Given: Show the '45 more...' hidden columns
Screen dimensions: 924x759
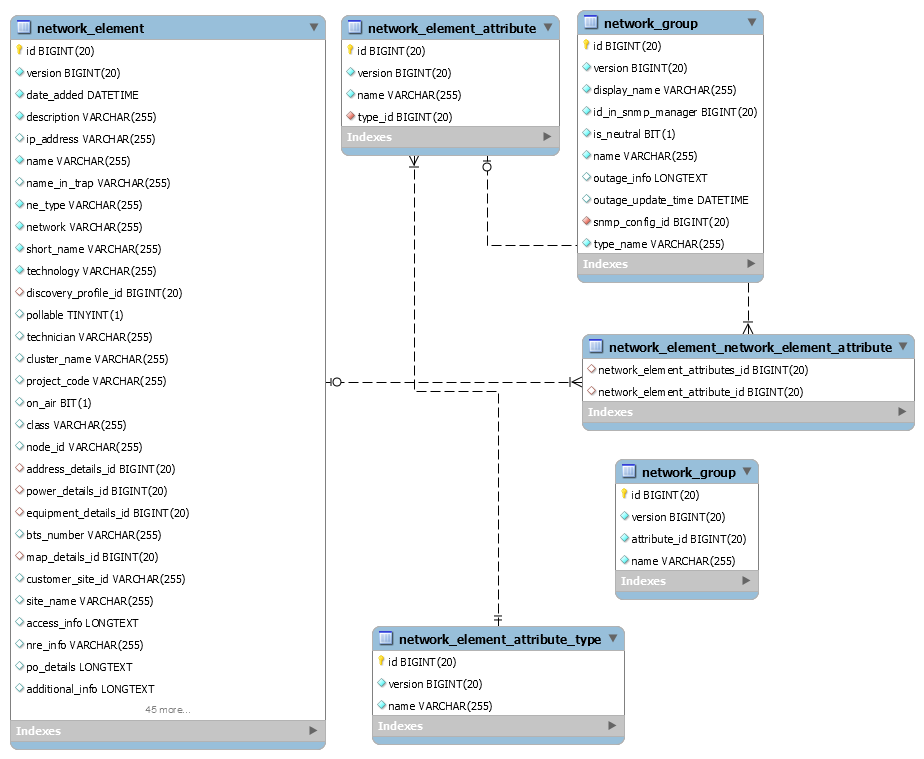Looking at the screenshot, I should 167,710.
